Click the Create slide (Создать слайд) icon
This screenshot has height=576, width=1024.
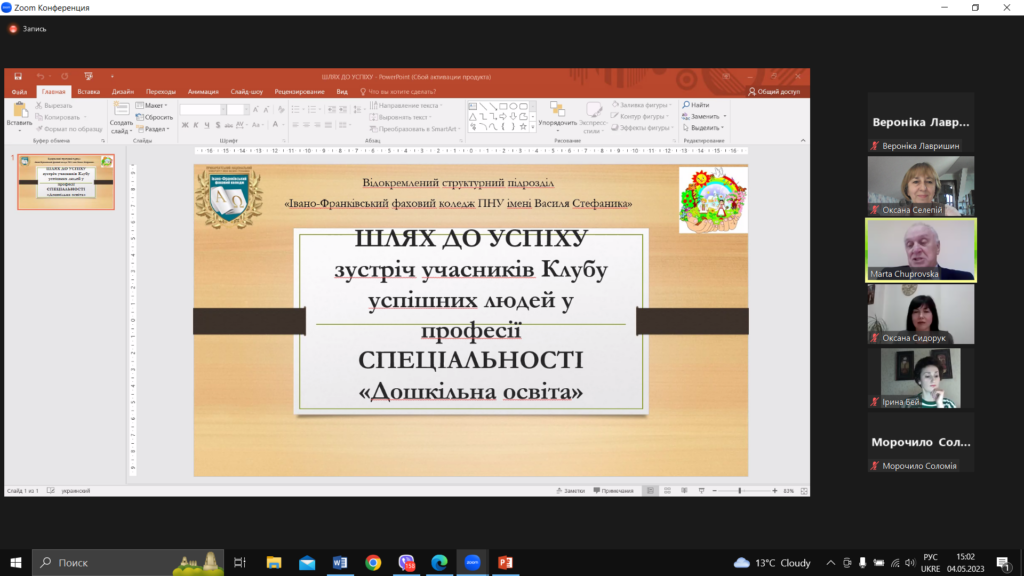point(121,111)
